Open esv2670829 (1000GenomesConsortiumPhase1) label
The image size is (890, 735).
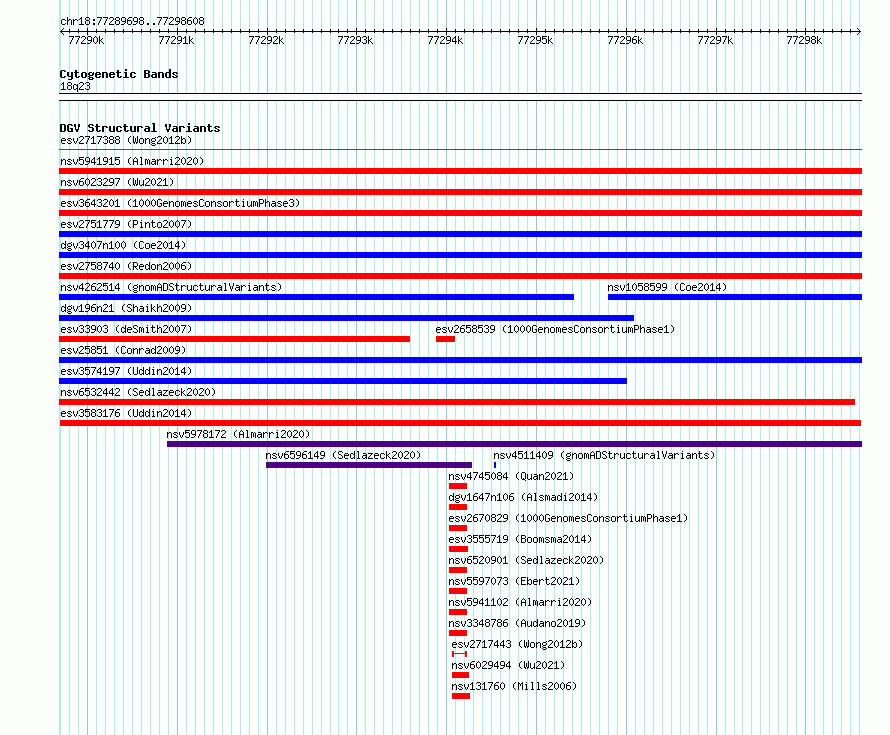tap(568, 518)
